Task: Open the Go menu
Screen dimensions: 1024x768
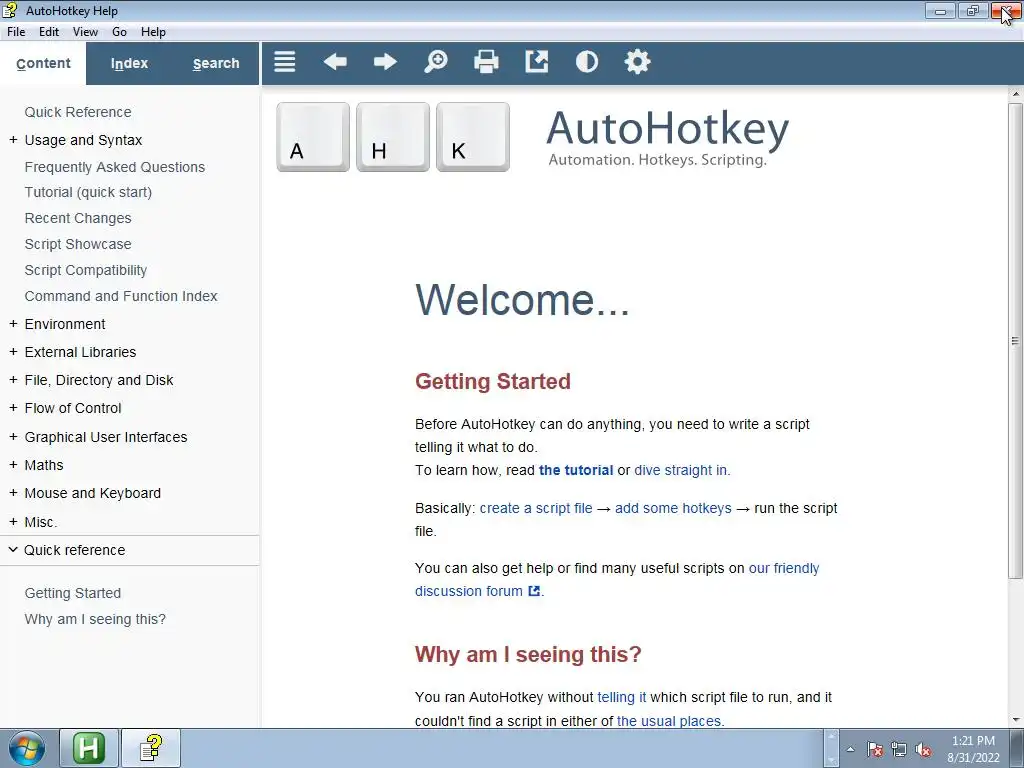Action: tap(119, 32)
